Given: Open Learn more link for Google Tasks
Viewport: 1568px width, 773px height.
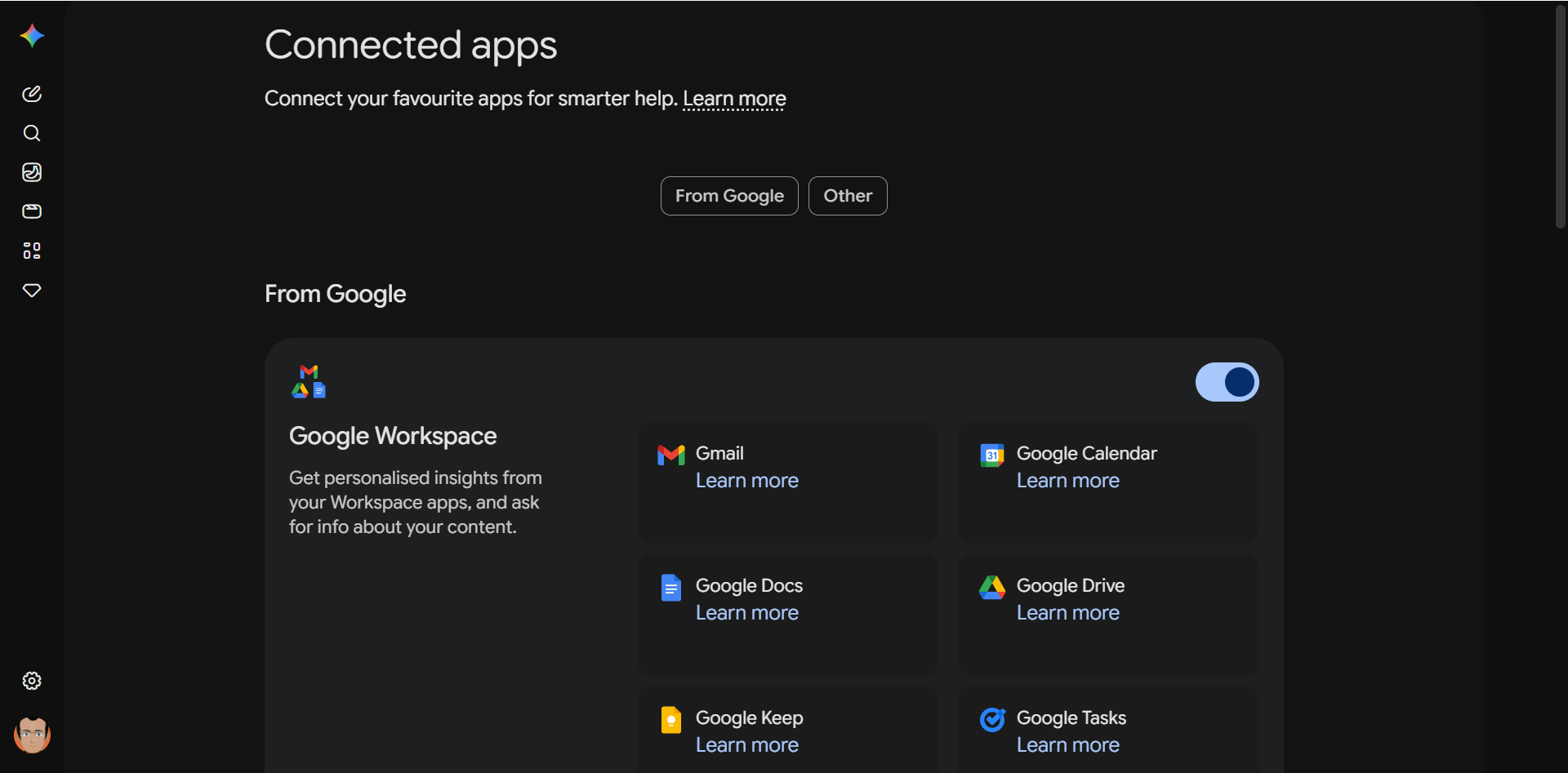Looking at the screenshot, I should coord(1068,745).
